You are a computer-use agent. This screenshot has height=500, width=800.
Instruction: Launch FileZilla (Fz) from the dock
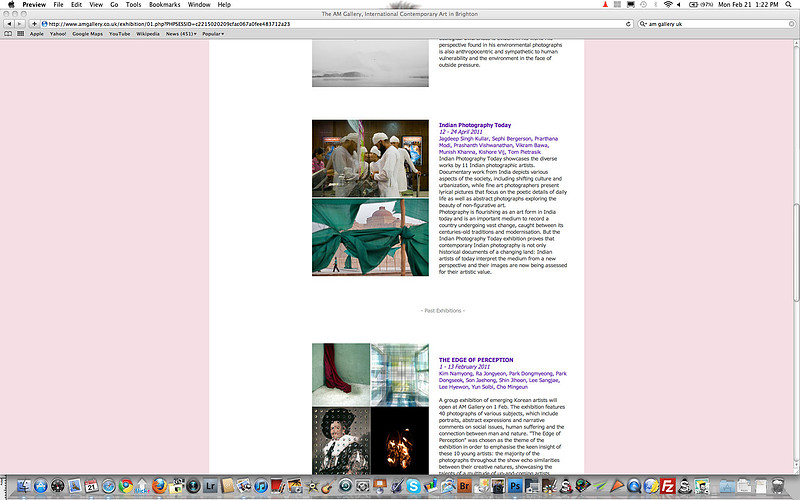[x=667, y=486]
